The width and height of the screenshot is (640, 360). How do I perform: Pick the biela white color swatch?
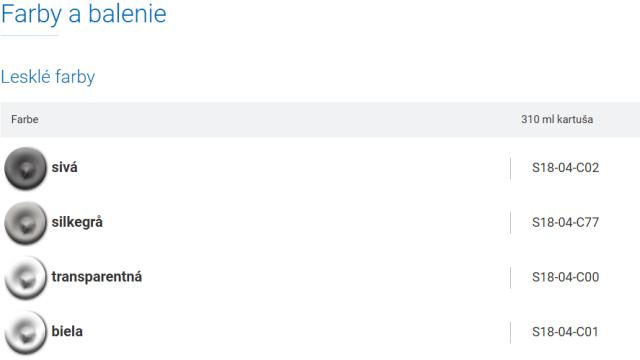pos(25,332)
